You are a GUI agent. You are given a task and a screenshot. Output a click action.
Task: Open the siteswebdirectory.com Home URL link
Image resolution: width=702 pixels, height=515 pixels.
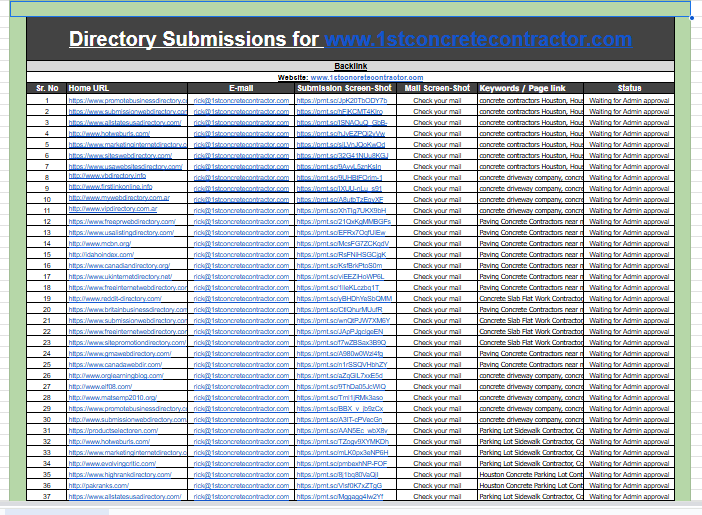(120, 155)
